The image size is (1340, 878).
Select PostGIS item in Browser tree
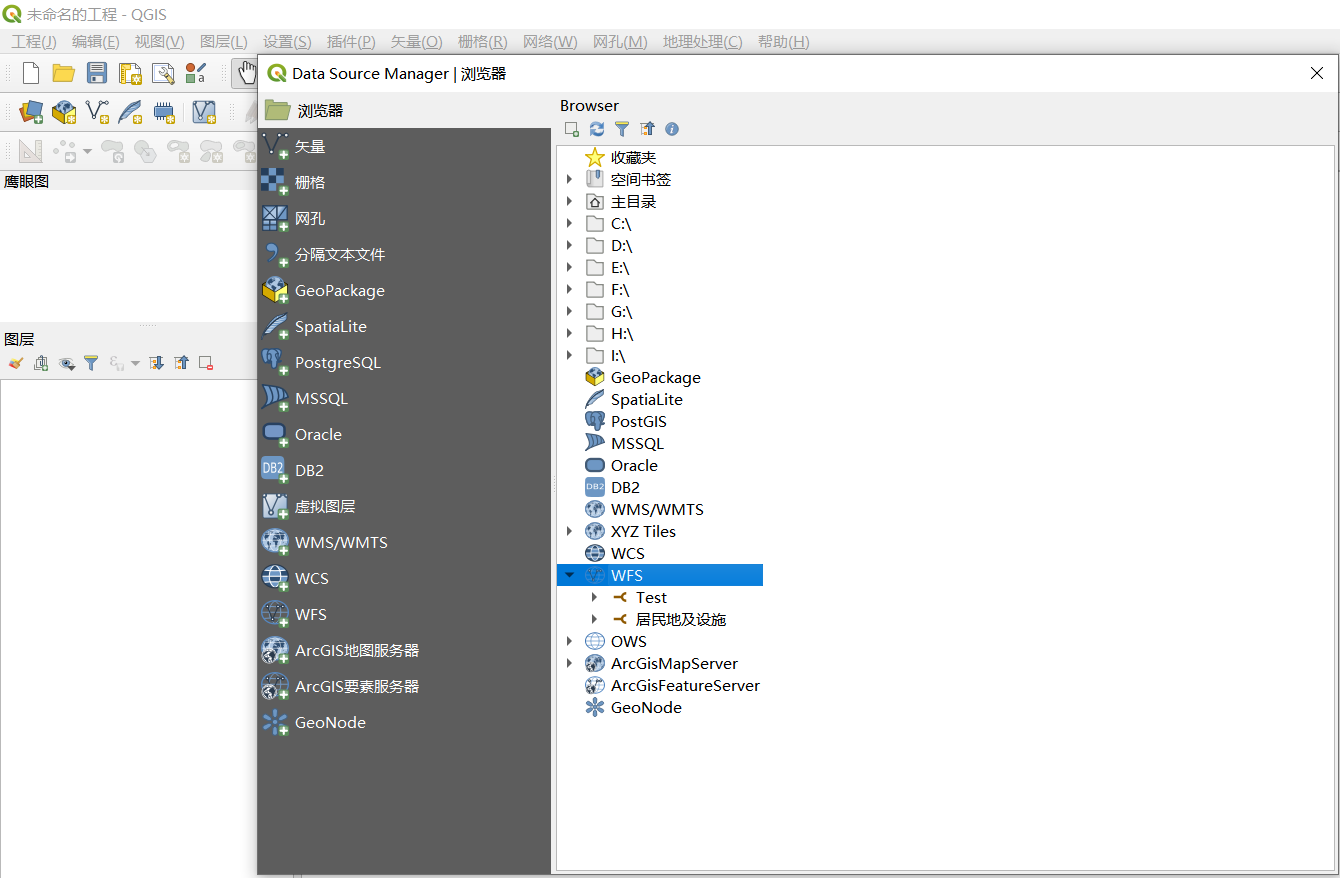tap(638, 421)
